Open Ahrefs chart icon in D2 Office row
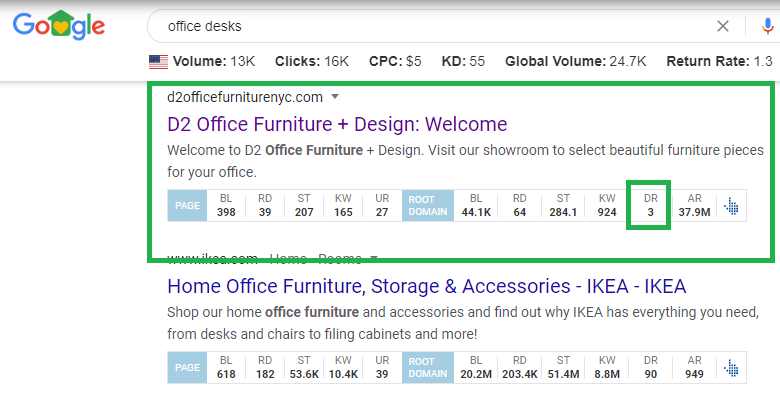This screenshot has width=780, height=406. click(731, 205)
